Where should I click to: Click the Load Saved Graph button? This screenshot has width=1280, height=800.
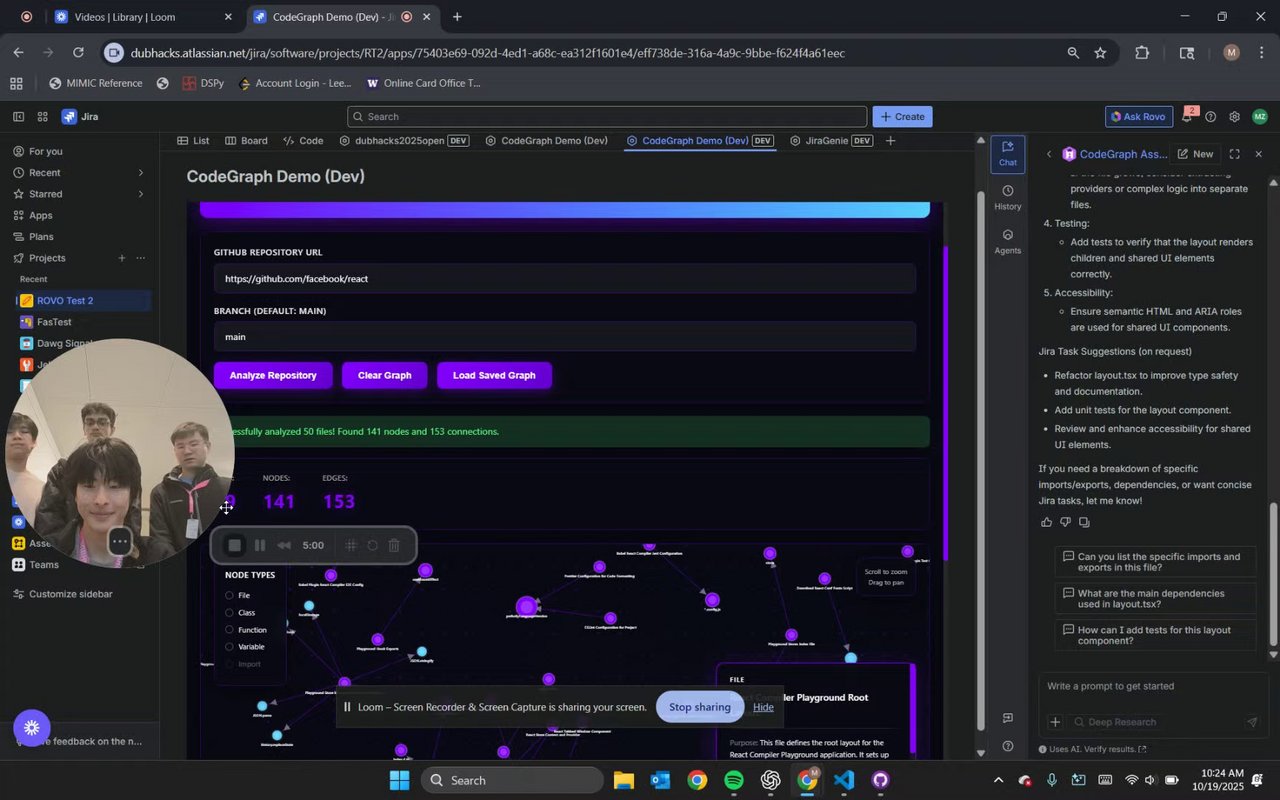coord(494,376)
